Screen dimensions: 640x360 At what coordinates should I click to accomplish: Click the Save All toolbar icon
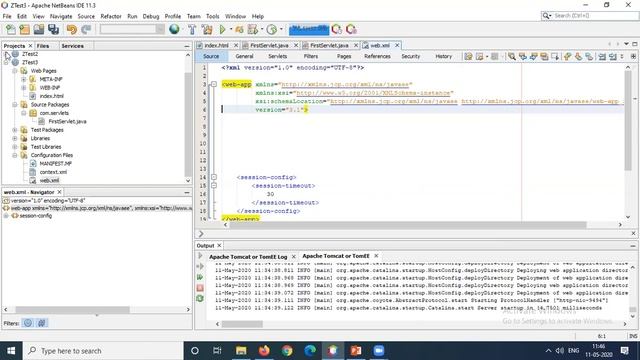[53, 29]
